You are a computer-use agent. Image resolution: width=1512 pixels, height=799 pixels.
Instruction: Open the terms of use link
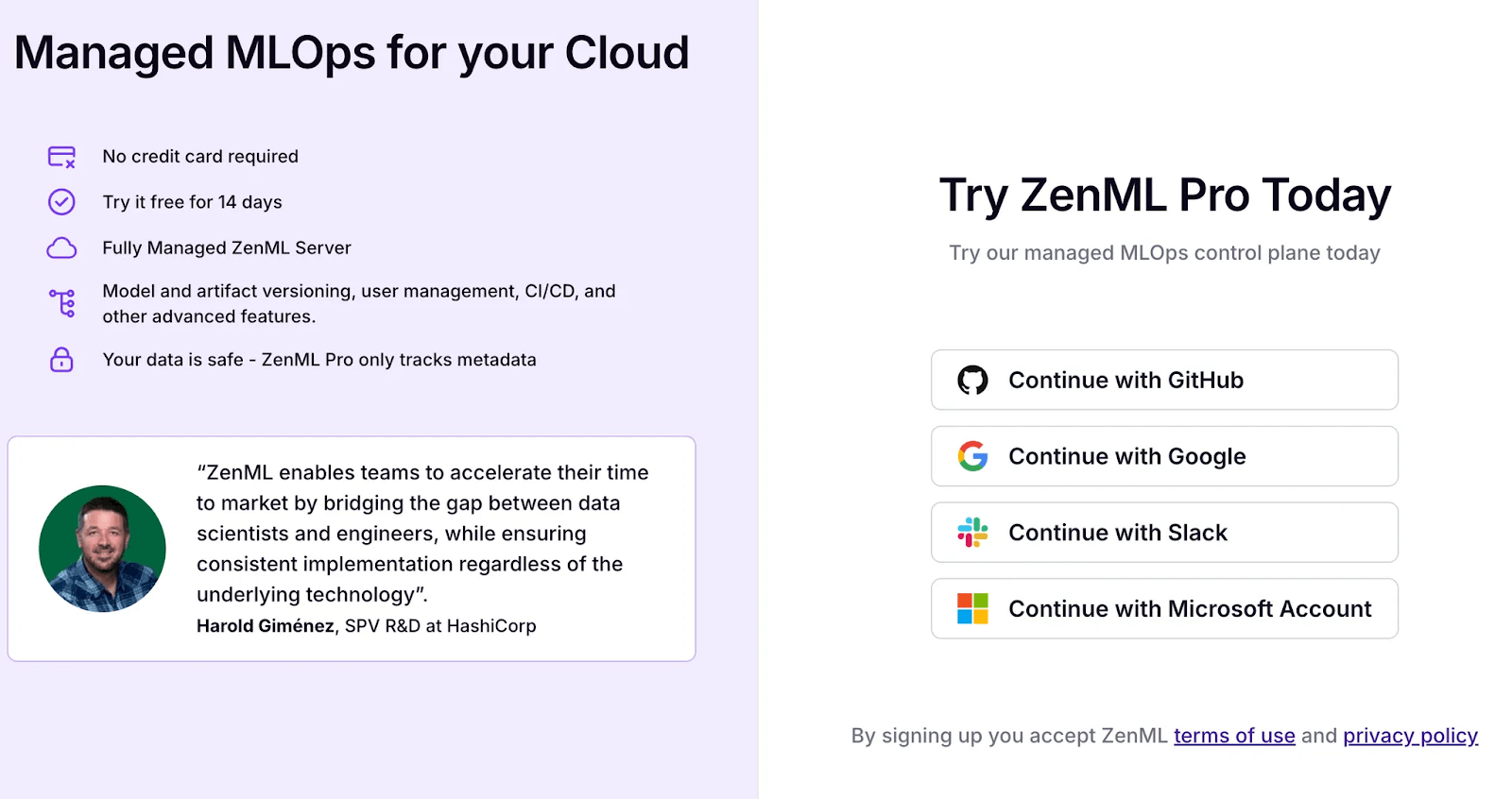[x=1234, y=736]
